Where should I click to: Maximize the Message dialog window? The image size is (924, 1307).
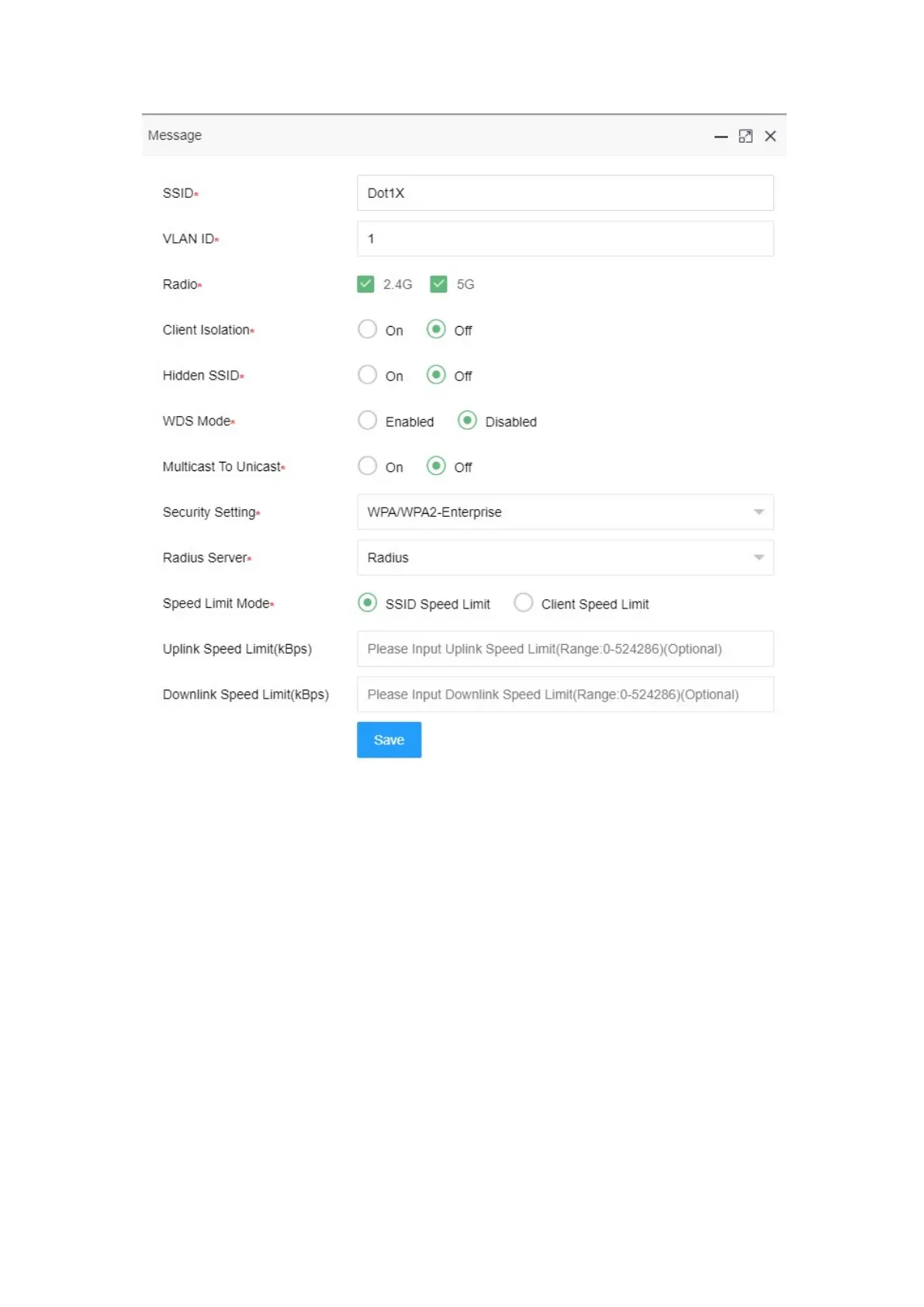tap(746, 137)
